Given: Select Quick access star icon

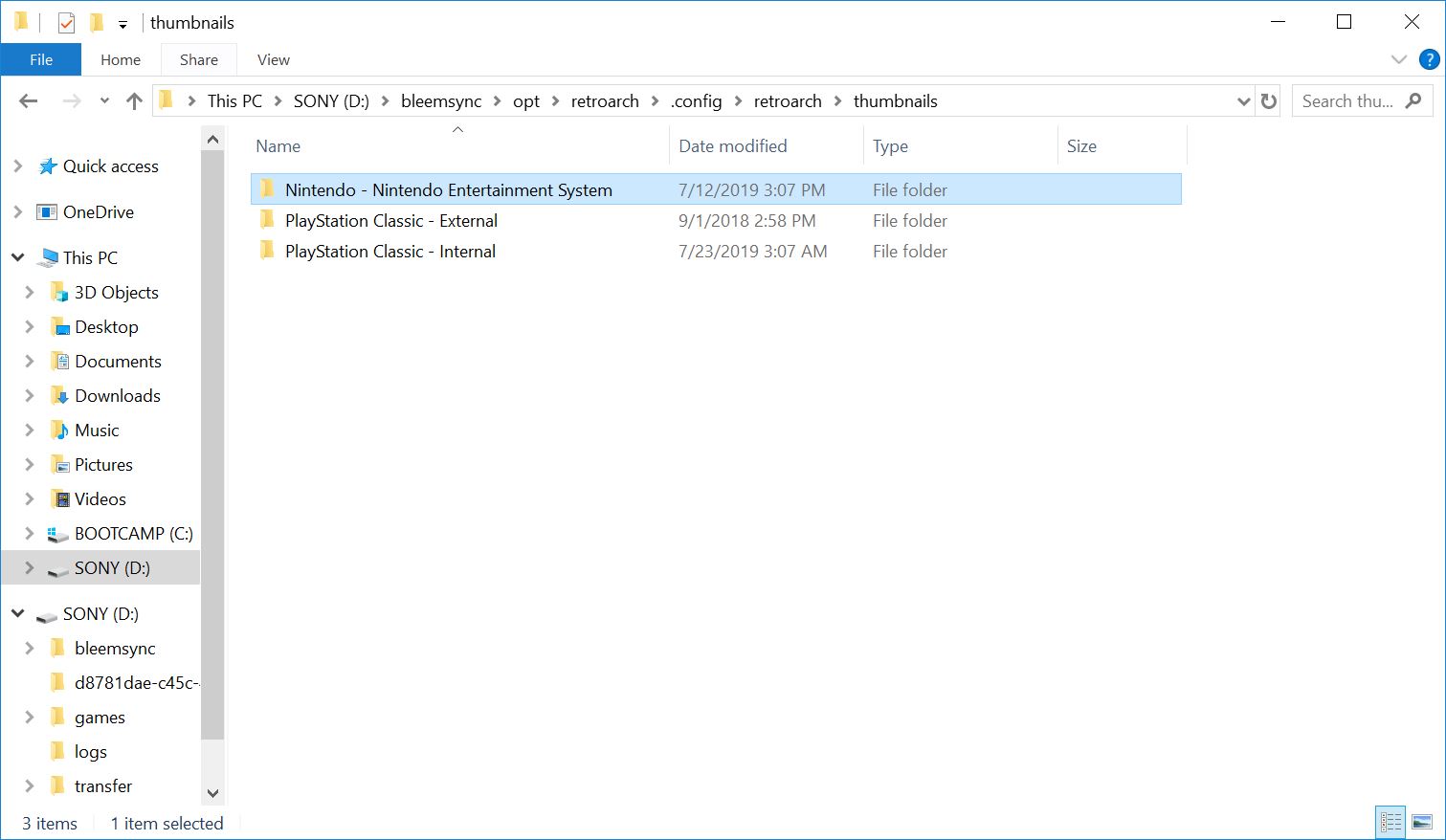Looking at the screenshot, I should point(47,166).
